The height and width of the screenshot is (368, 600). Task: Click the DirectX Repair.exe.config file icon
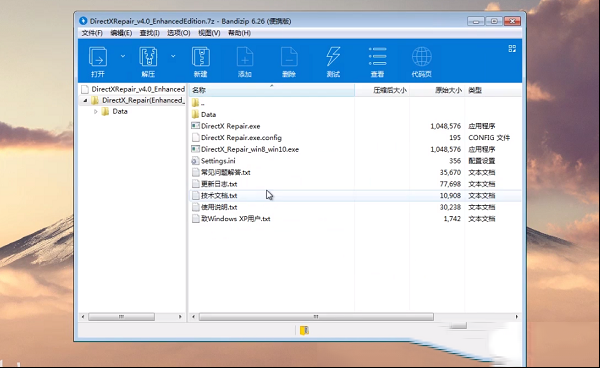[195, 138]
